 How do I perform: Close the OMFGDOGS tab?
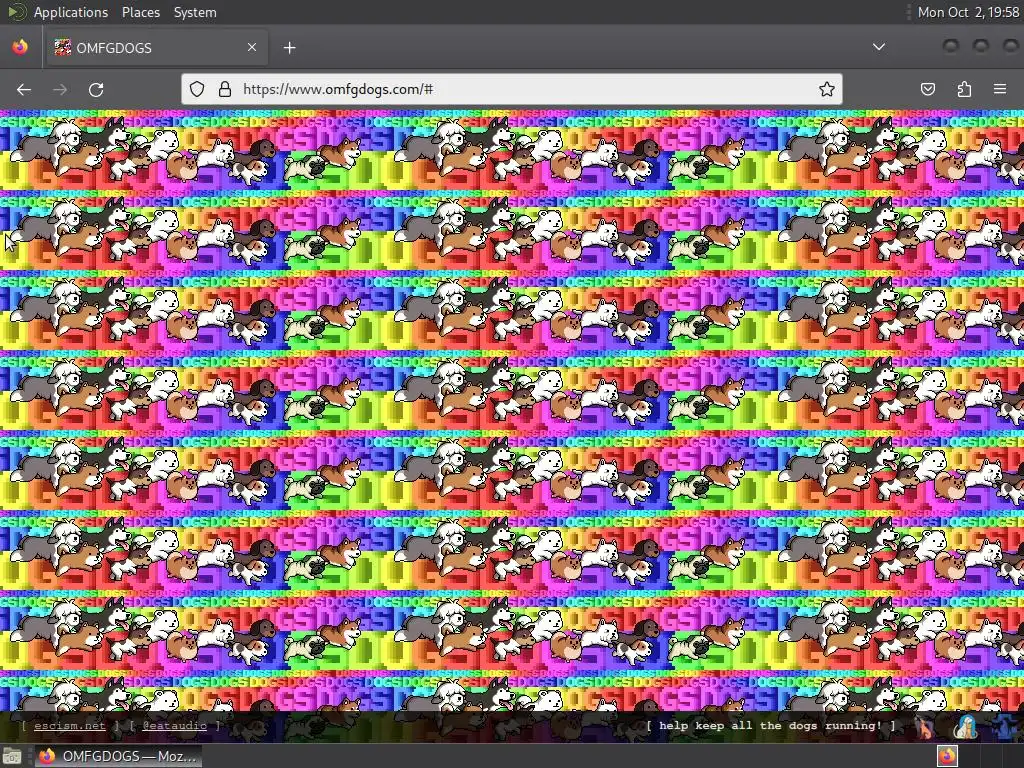252,47
